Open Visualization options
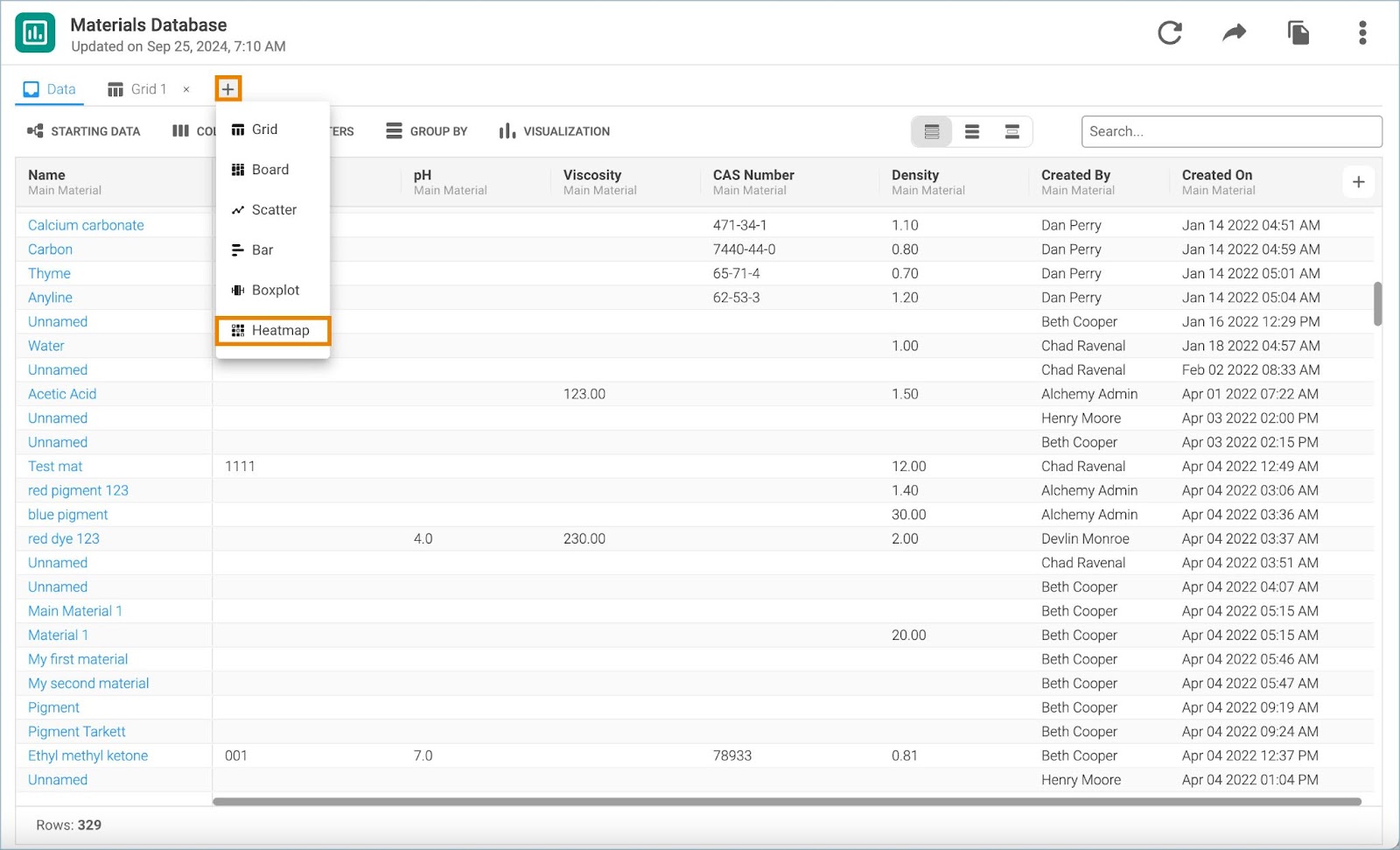Image resolution: width=1400 pixels, height=850 pixels. pos(555,131)
